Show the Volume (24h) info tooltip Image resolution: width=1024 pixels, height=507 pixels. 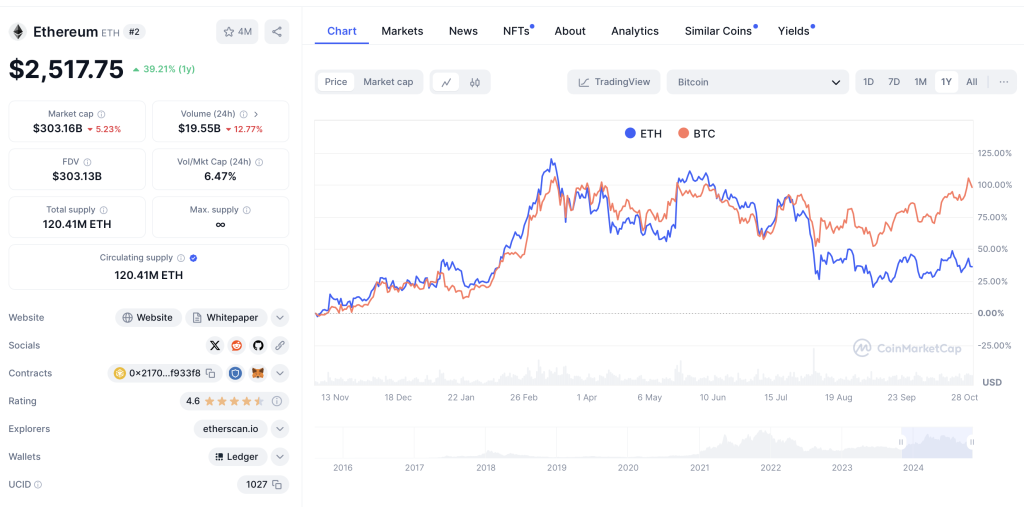244,114
